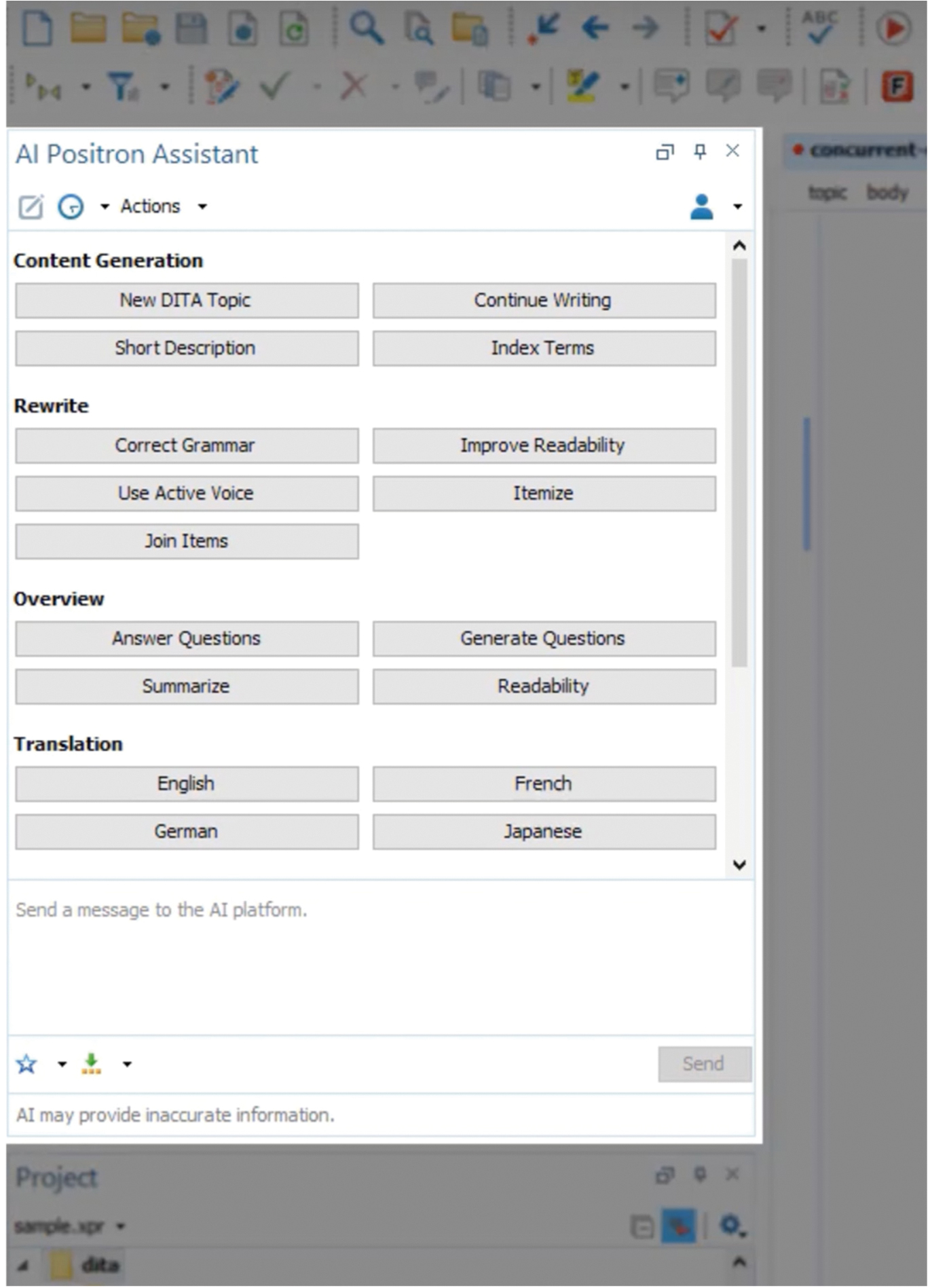Viewport: 930px width, 1288px height.
Task: Open the track changes view mode dropdown arrow
Action: pyautogui.click(x=536, y=87)
